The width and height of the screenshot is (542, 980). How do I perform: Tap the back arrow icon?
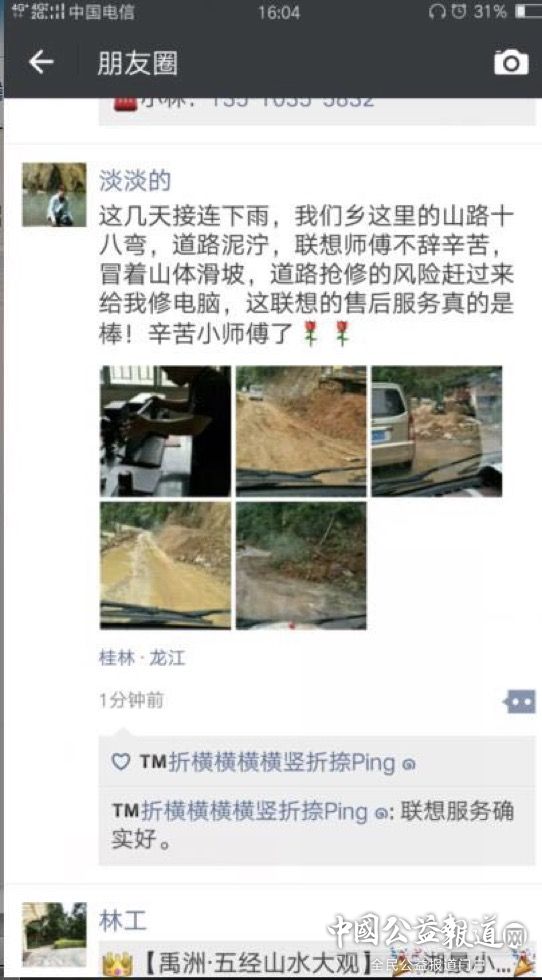click(41, 62)
